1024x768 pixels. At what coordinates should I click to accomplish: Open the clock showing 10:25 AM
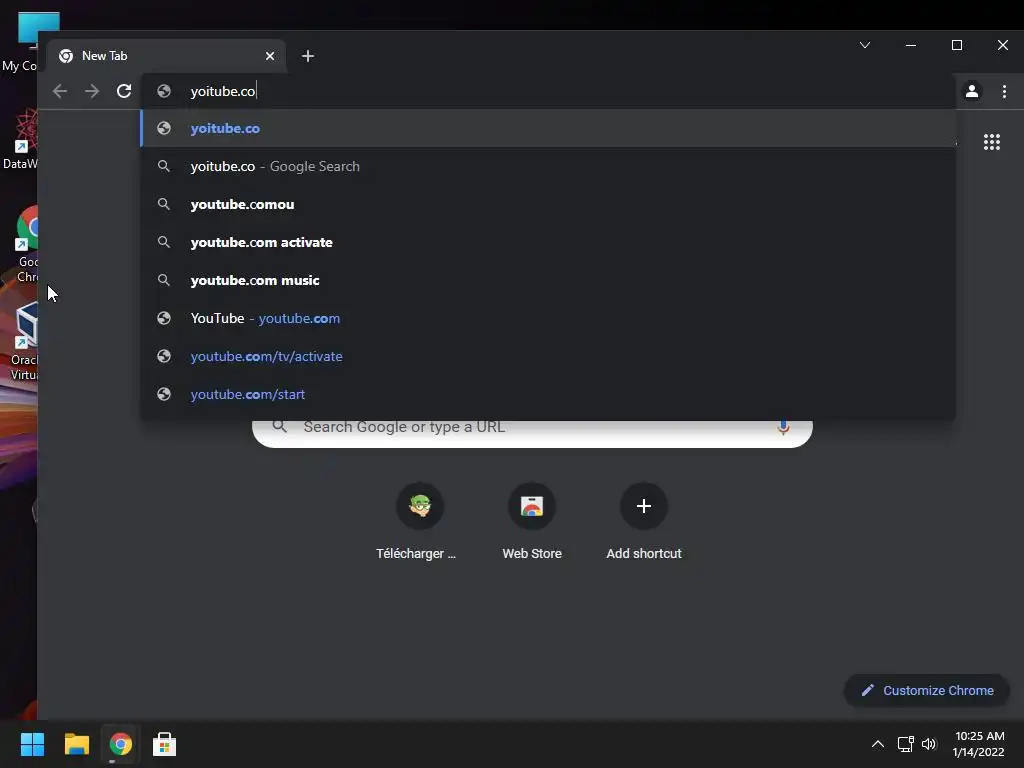pyautogui.click(x=978, y=744)
